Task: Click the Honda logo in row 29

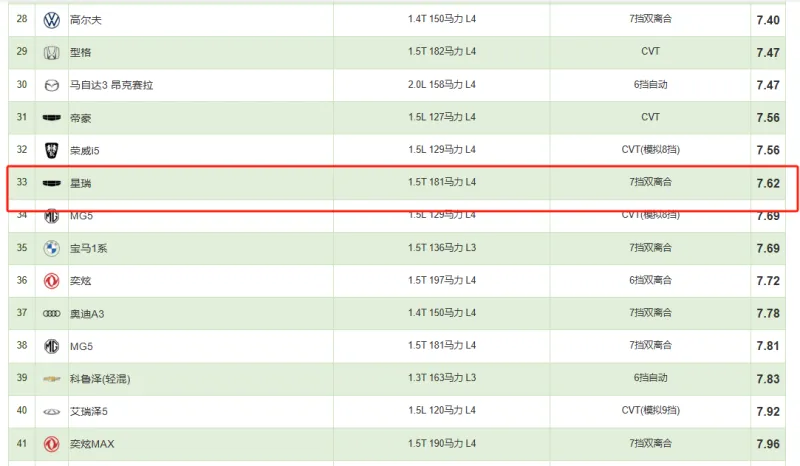Action: [51, 52]
